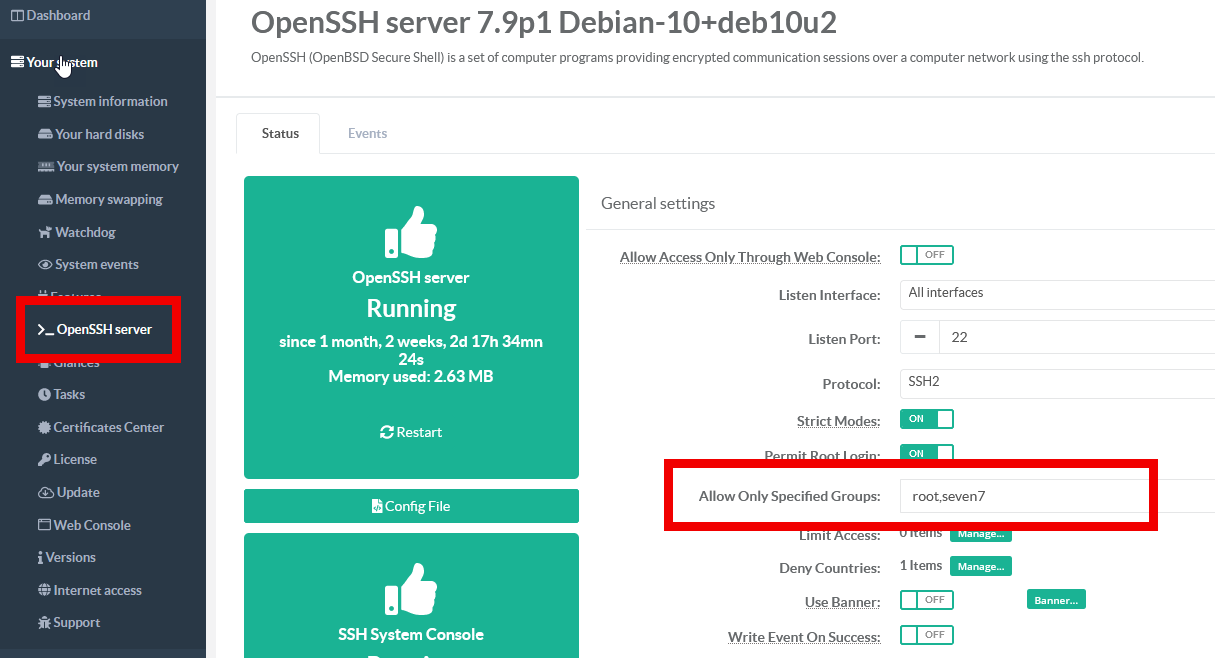Viewport: 1215px width, 658px height.
Task: Open the Config File button
Action: 411,506
